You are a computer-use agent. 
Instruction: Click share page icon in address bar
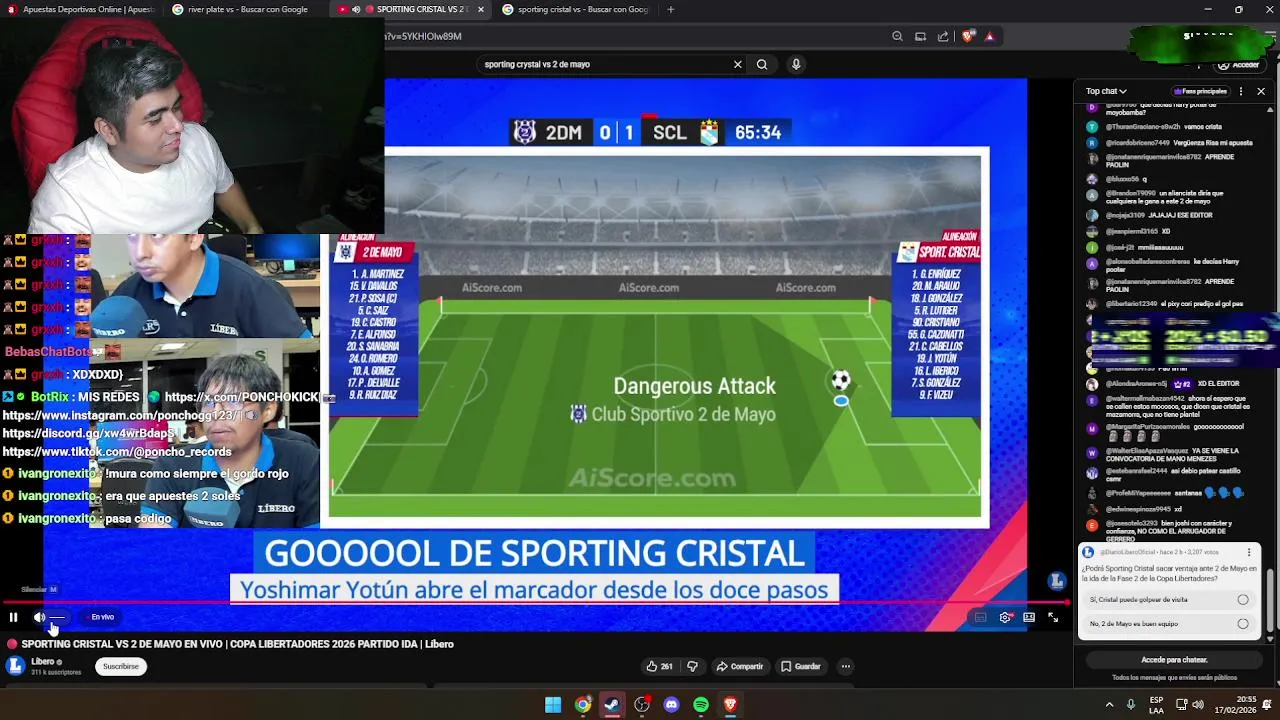coord(943,36)
